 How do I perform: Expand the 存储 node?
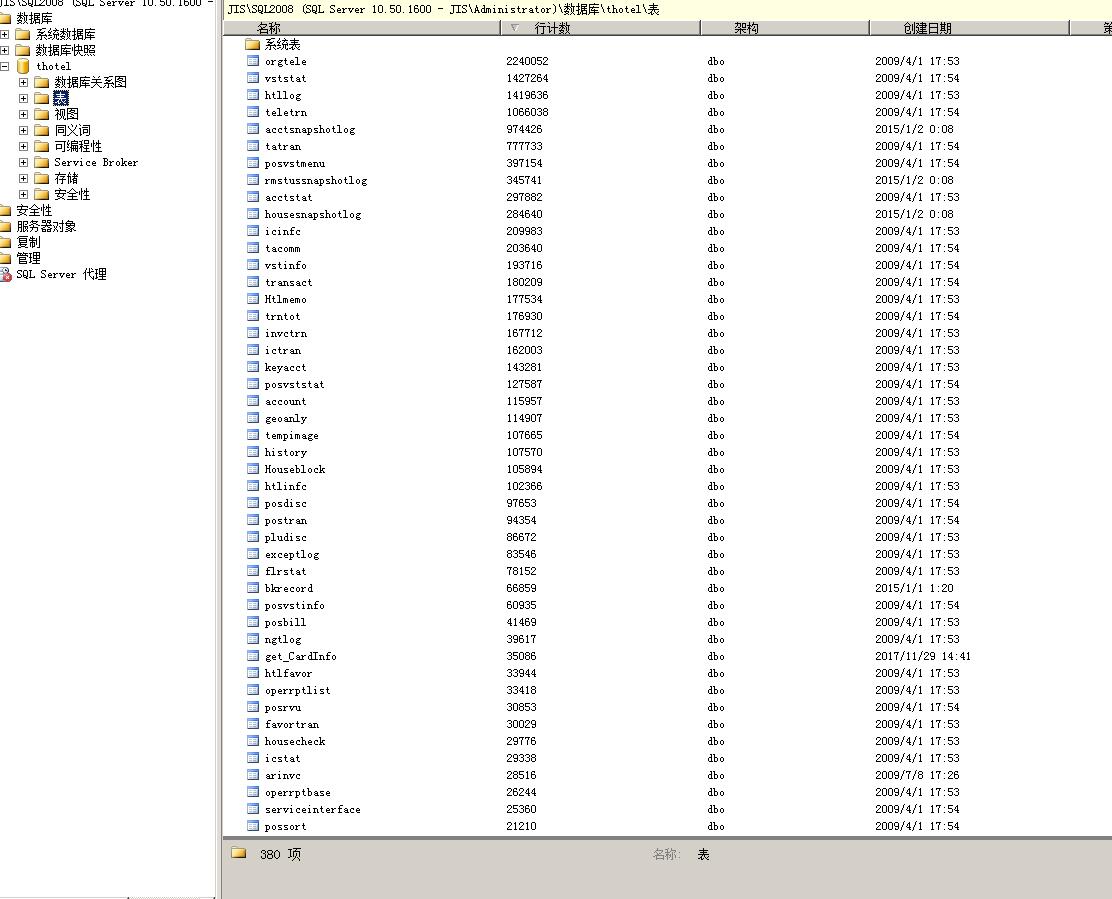23,179
